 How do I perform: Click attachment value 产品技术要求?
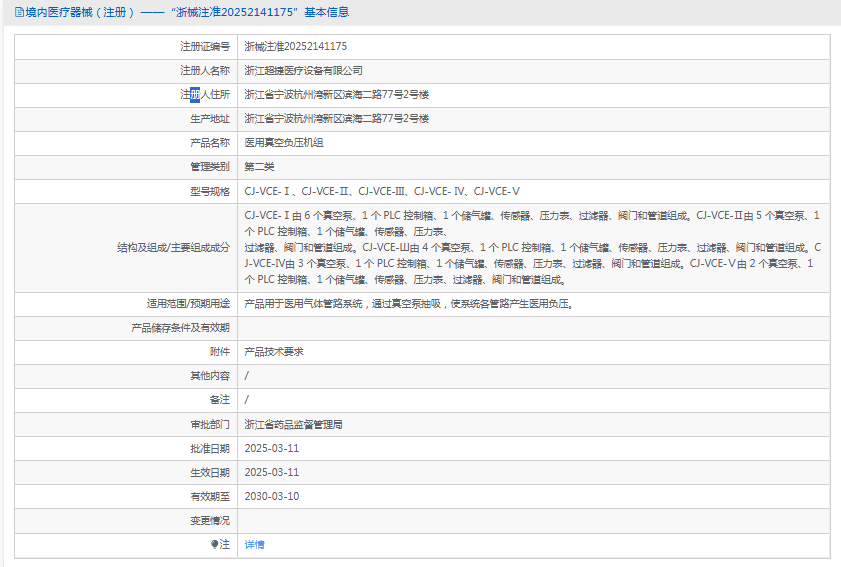[274, 352]
